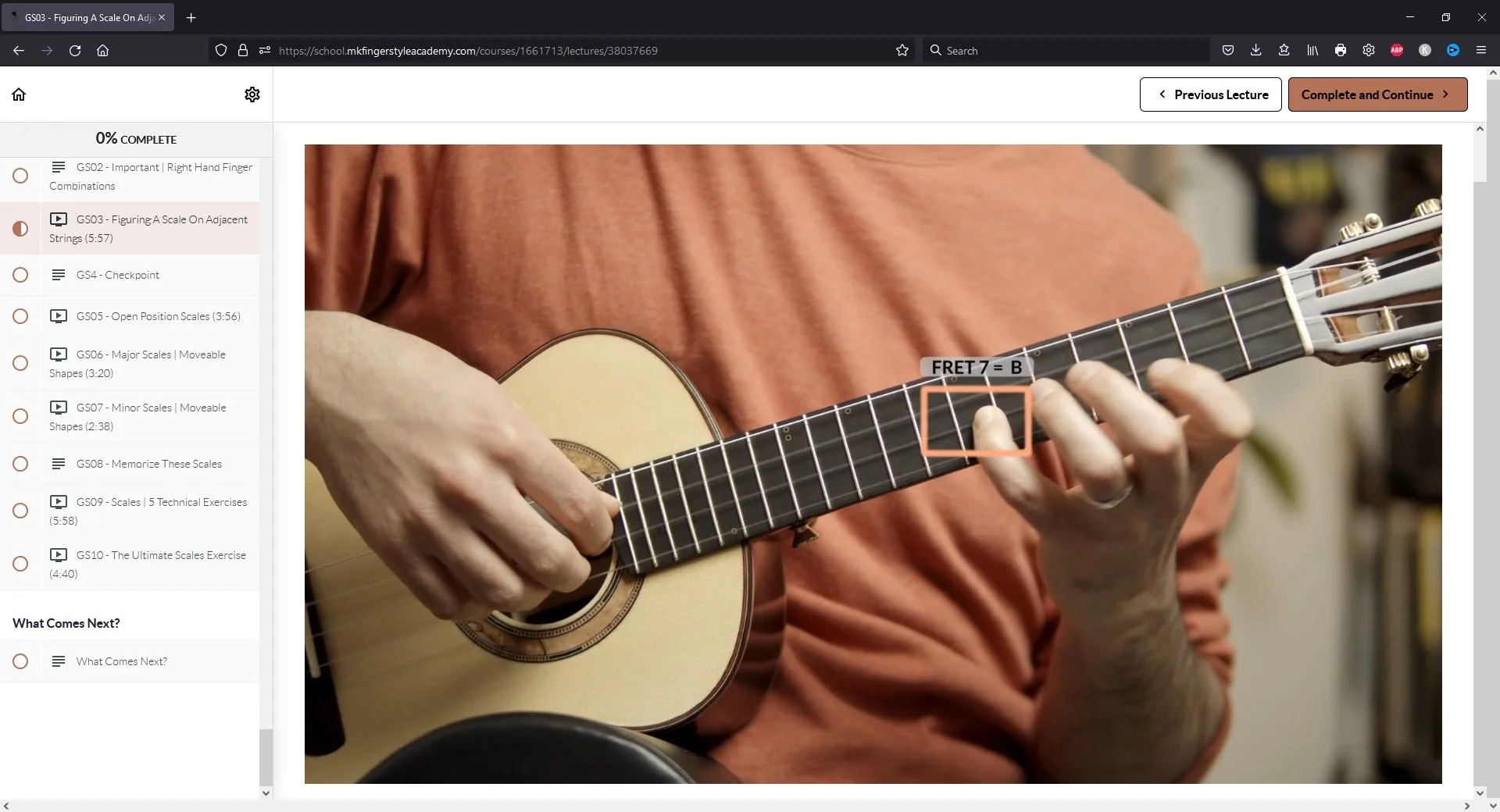Open the Firefox Library icon

[1312, 50]
